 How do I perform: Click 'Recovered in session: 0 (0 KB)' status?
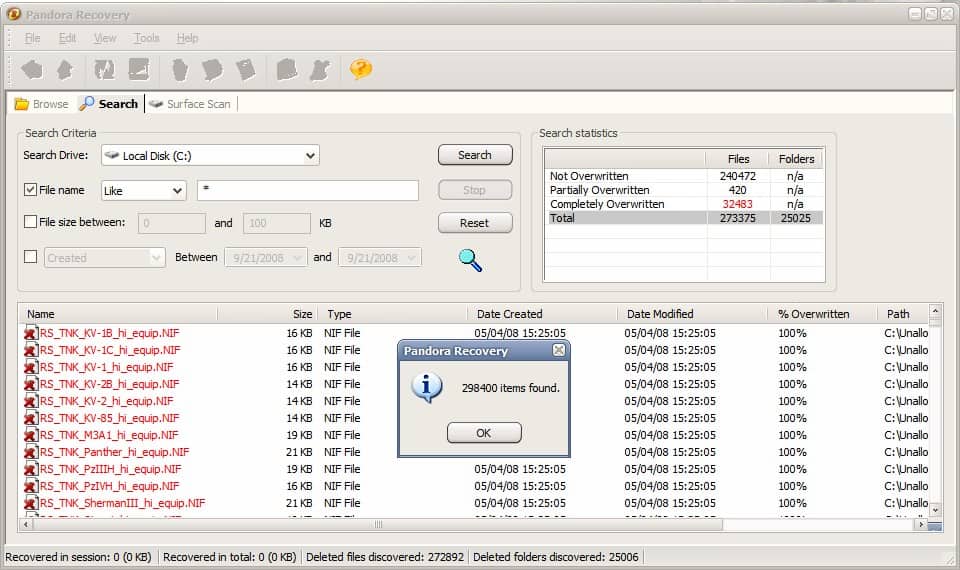click(x=78, y=557)
